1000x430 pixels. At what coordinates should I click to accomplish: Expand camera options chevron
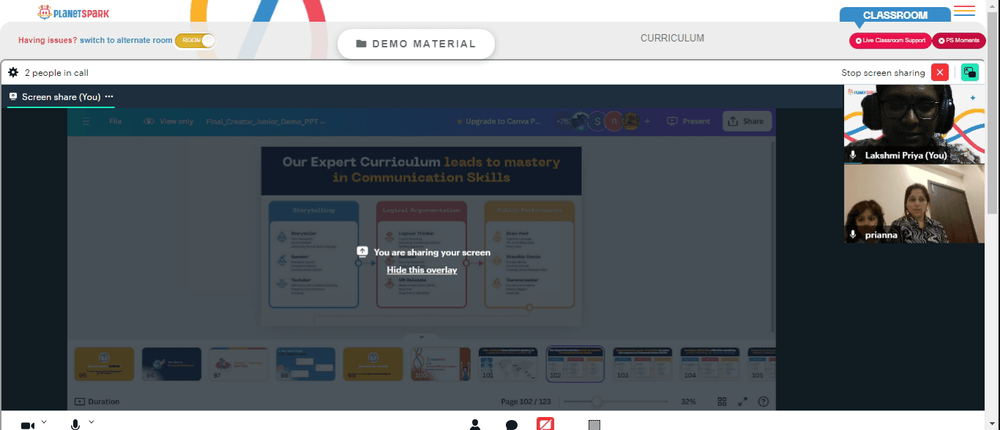click(x=44, y=422)
